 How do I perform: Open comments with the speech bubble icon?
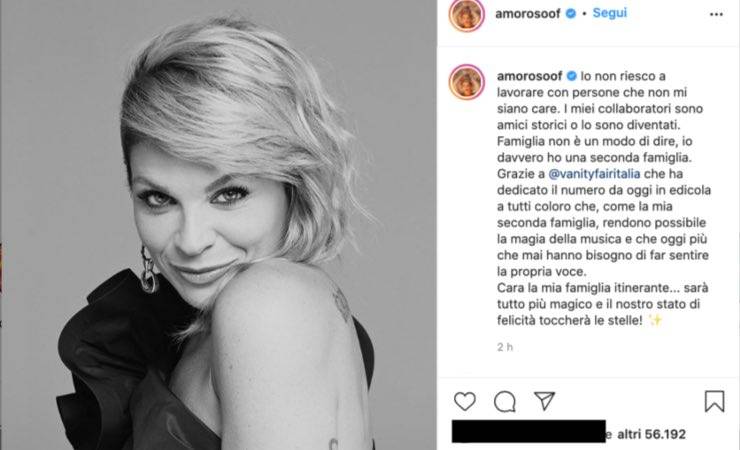505,402
